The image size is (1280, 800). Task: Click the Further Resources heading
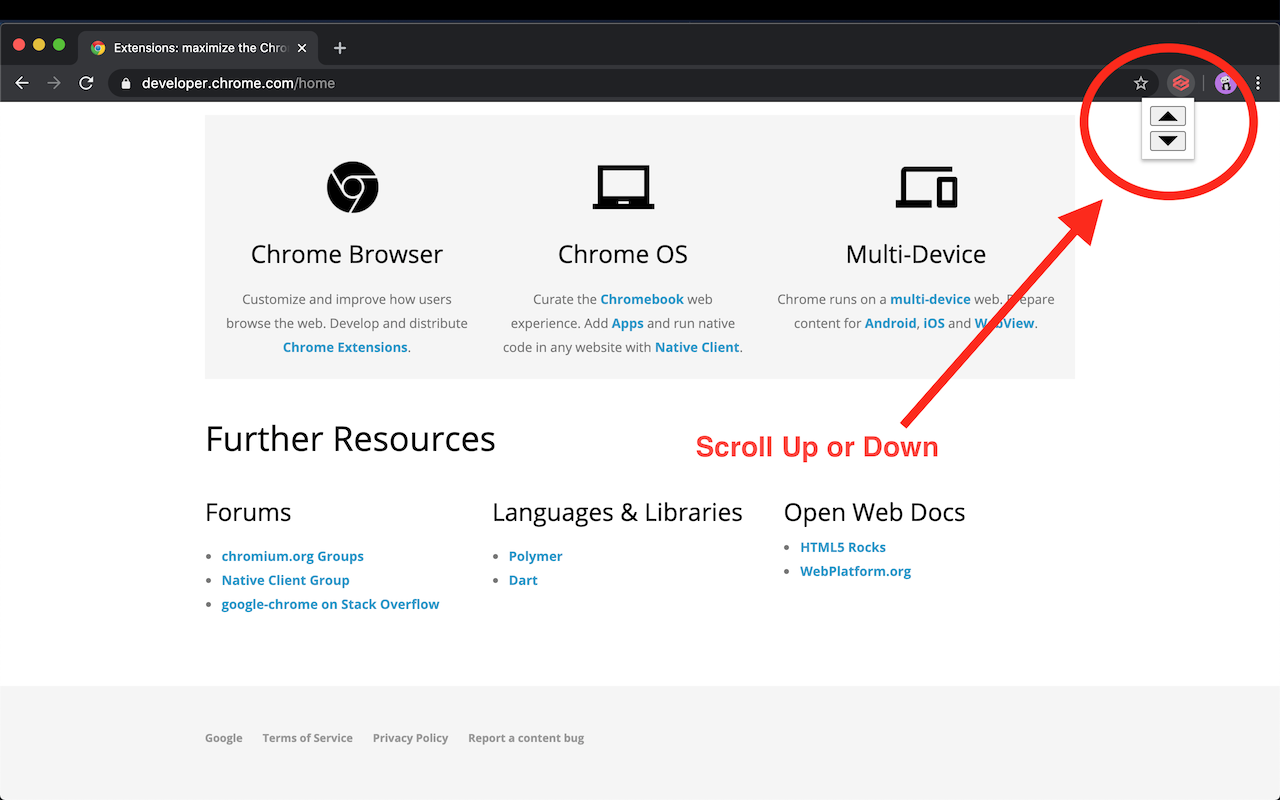point(350,438)
